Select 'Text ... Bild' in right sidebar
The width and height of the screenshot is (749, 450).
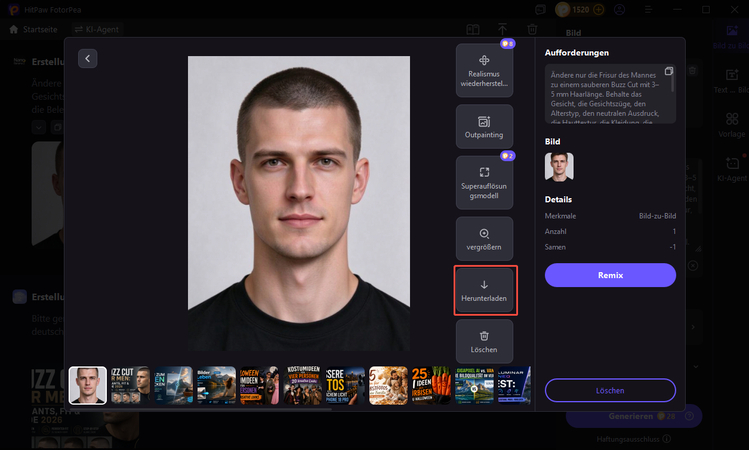731,81
